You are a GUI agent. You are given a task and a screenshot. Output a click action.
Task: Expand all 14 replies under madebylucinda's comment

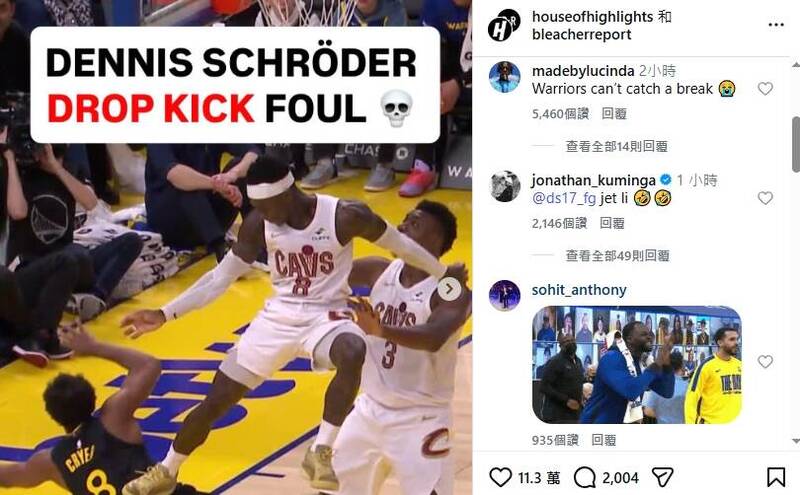[x=616, y=146]
